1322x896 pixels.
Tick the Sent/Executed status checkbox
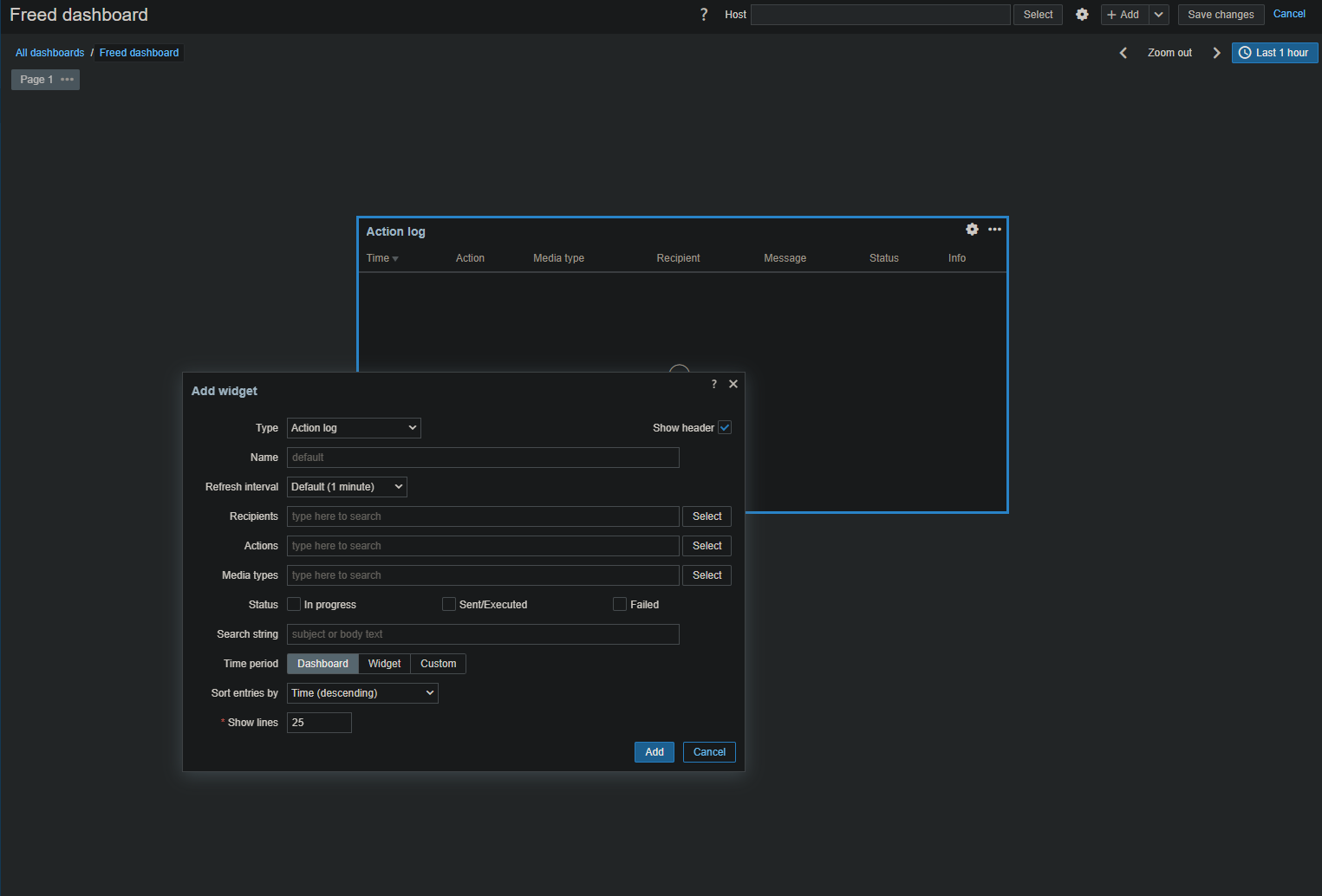tap(449, 605)
